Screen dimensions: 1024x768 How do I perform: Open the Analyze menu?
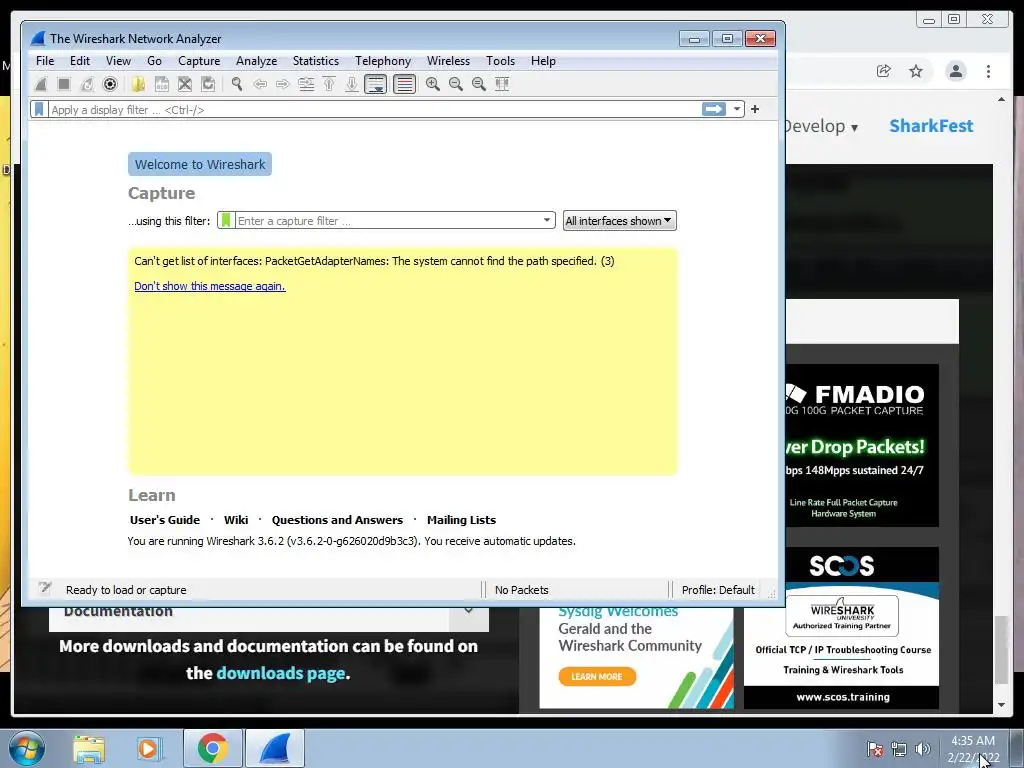(257, 61)
